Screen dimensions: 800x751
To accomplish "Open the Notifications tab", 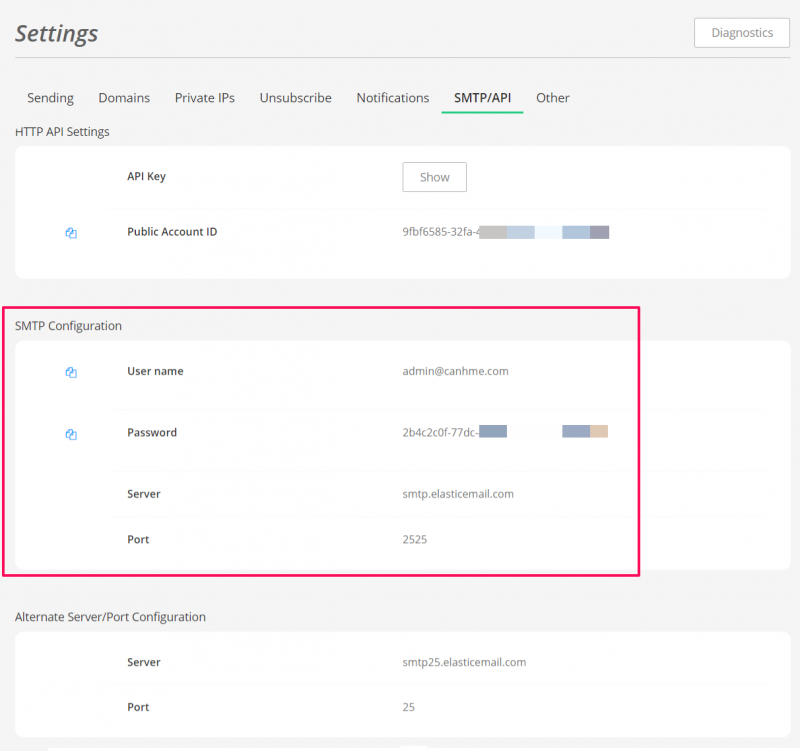I will tap(392, 97).
